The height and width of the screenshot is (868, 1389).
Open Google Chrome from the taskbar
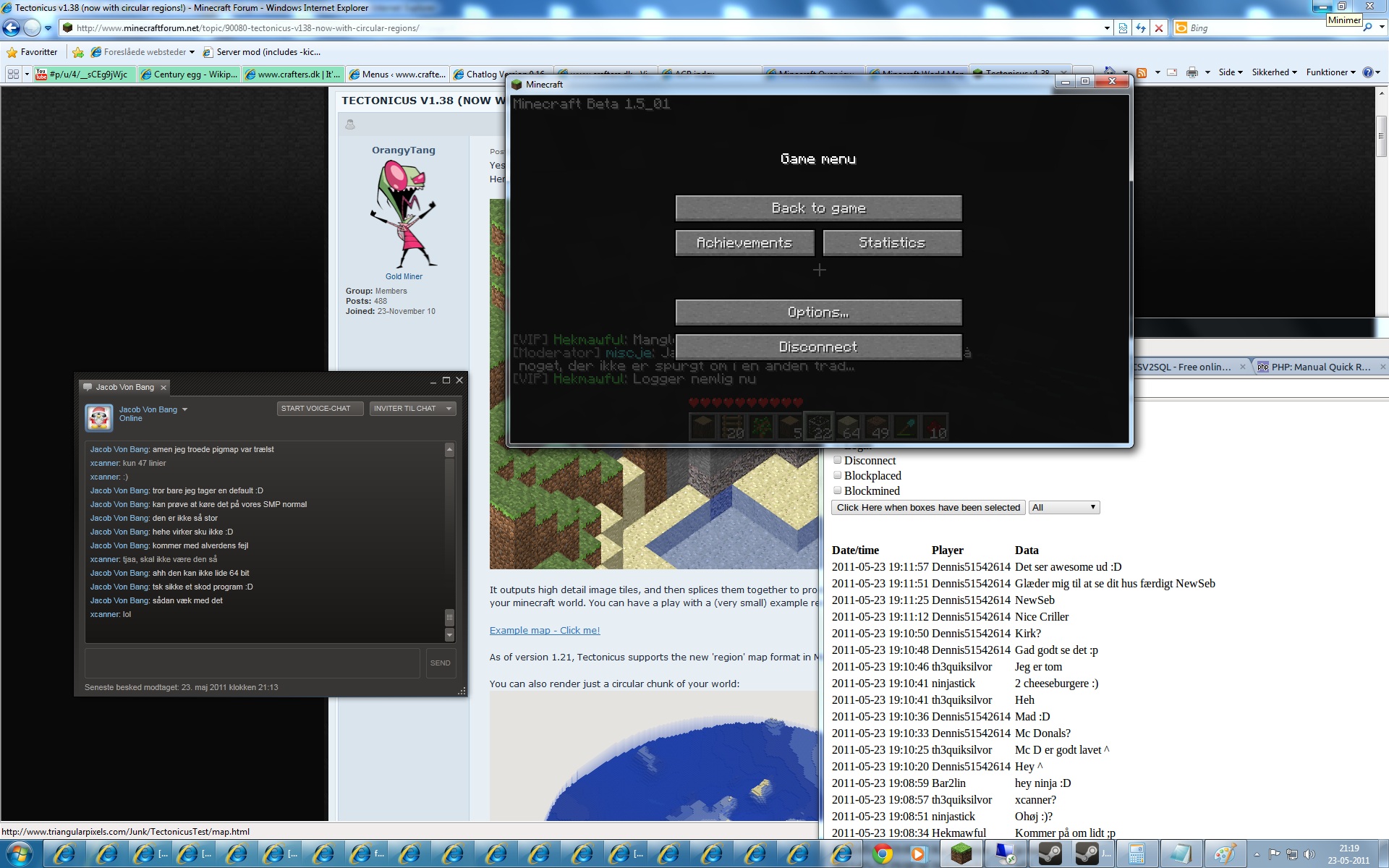click(x=882, y=854)
